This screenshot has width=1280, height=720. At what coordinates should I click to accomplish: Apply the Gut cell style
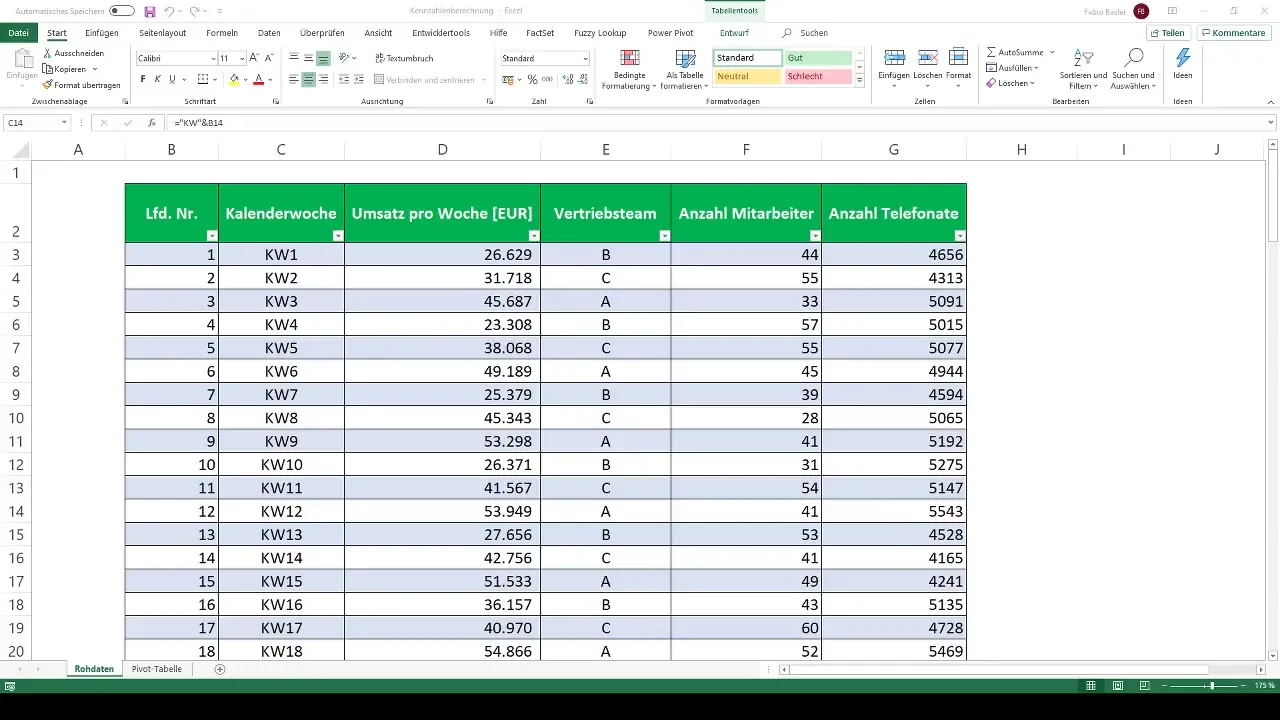(818, 58)
